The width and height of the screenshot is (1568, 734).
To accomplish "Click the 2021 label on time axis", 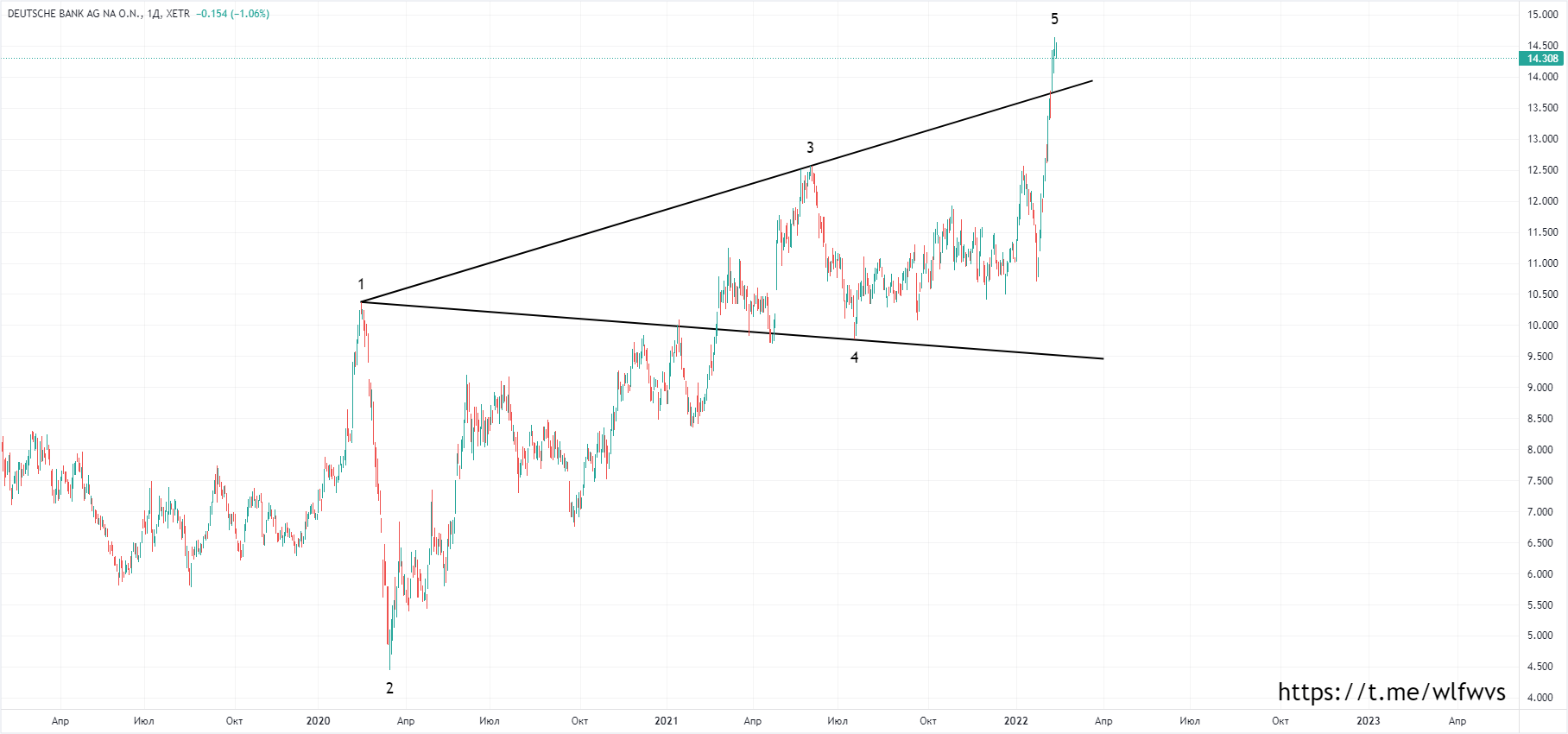I will point(666,721).
